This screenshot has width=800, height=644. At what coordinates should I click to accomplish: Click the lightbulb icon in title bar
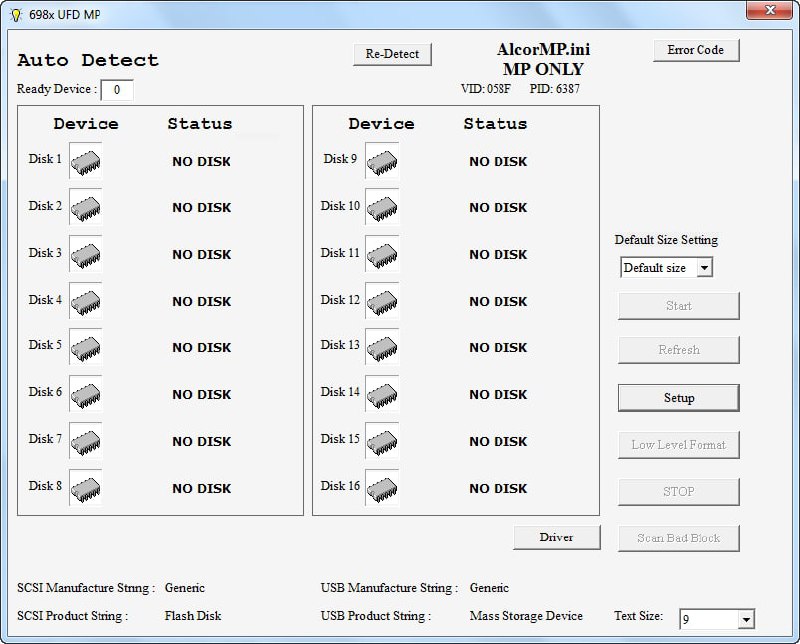click(15, 15)
